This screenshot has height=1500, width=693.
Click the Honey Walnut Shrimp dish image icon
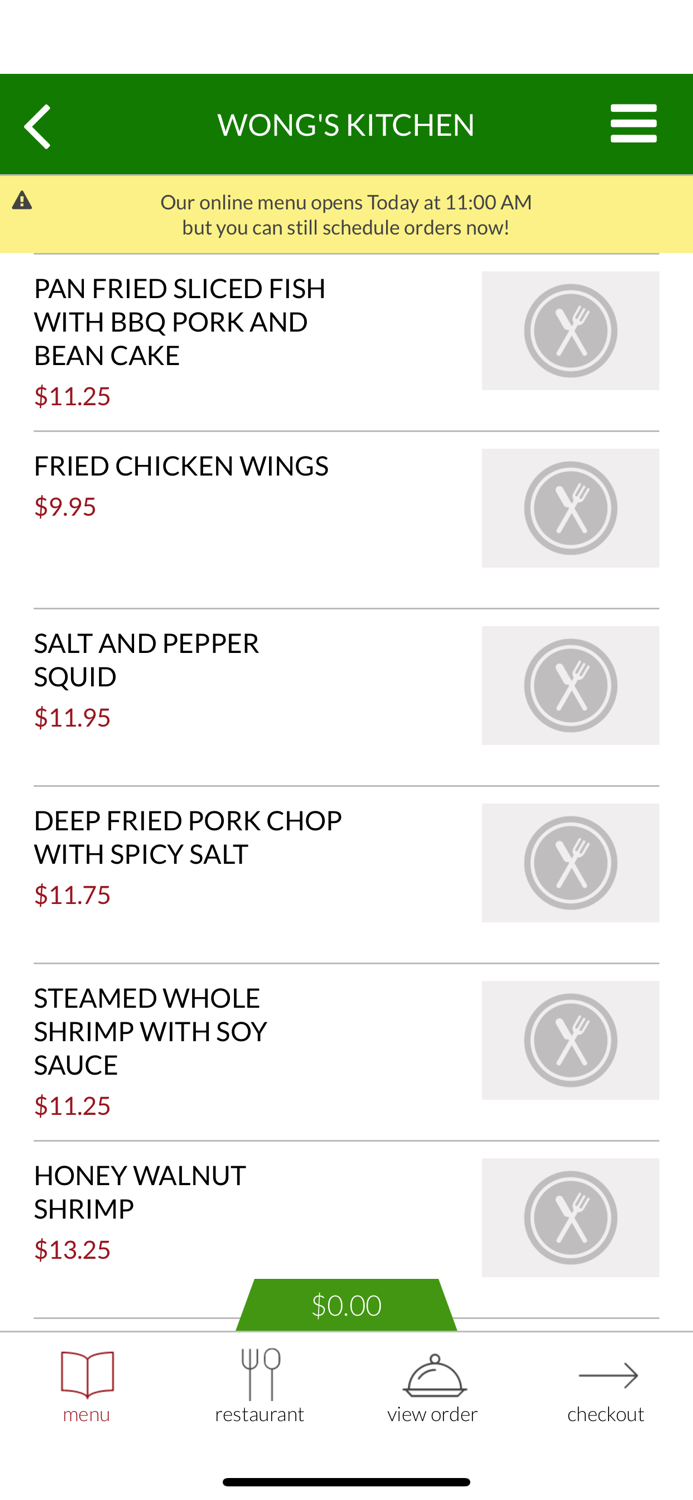570,1217
